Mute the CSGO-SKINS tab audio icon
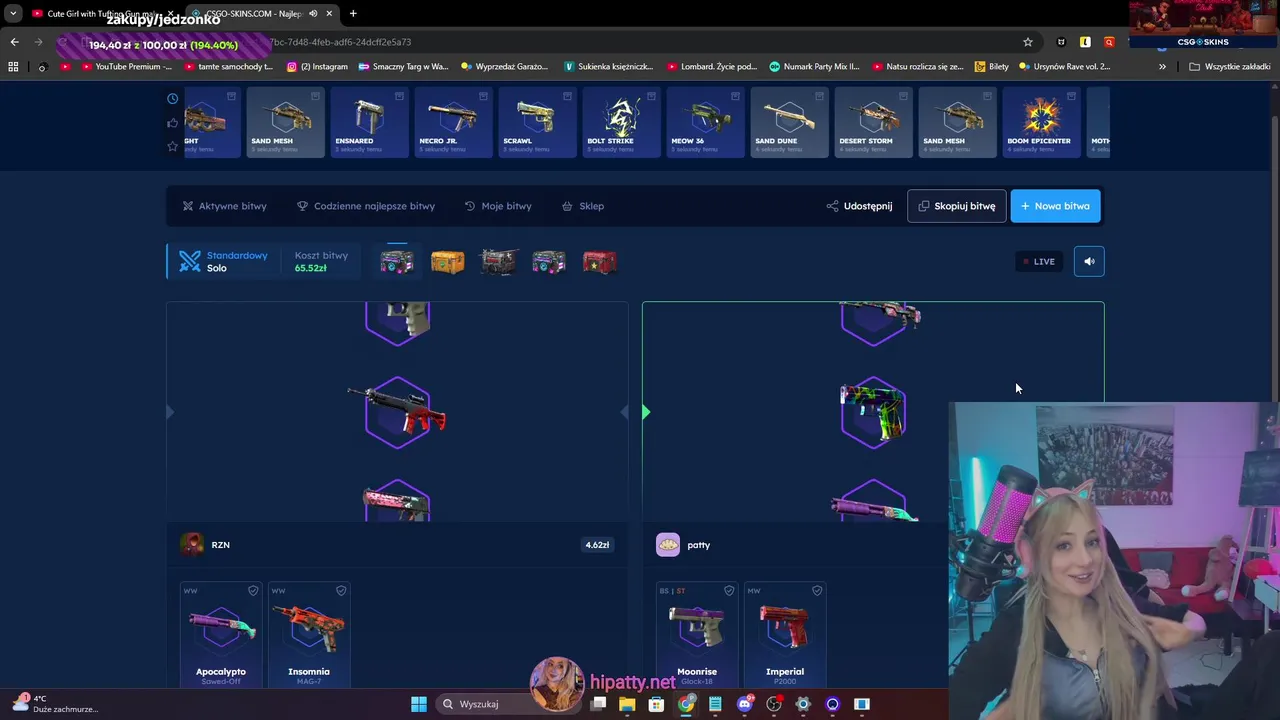The height and width of the screenshot is (720, 1280). point(313,14)
